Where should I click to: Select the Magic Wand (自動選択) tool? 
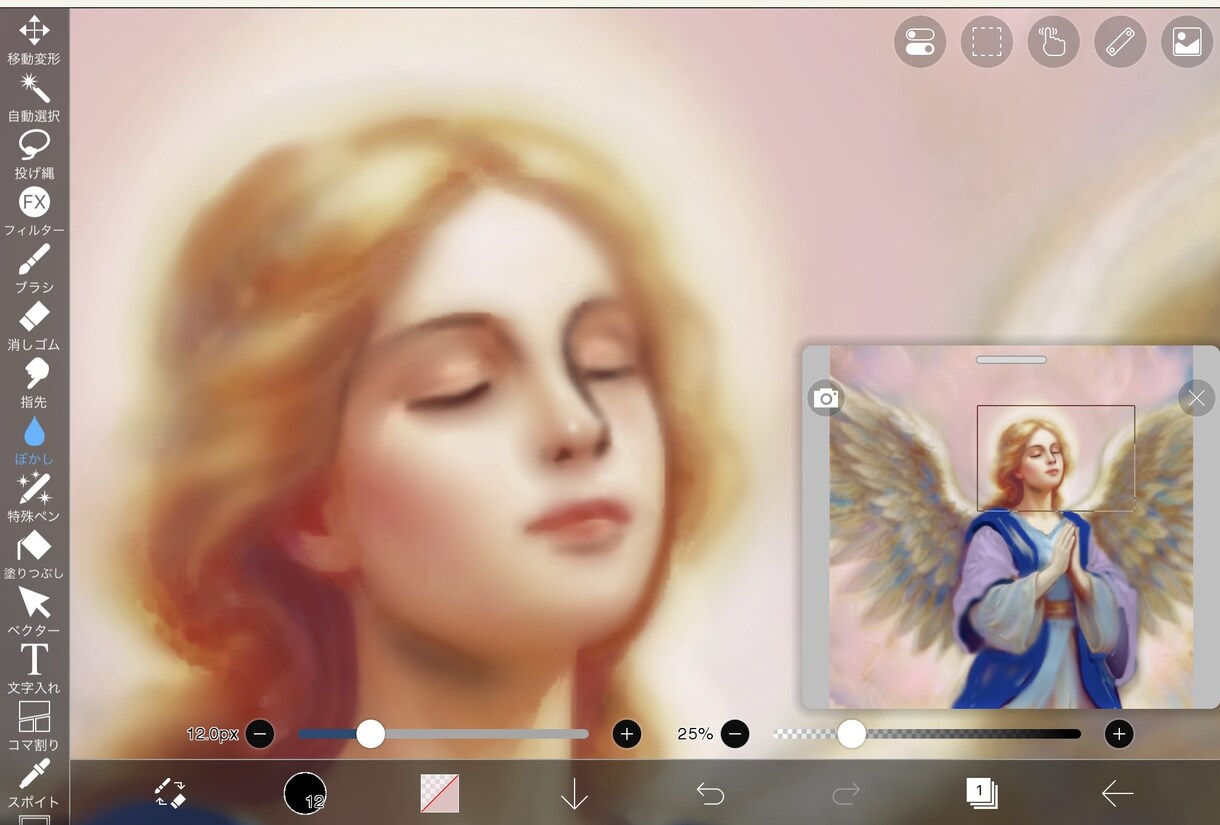click(x=34, y=97)
